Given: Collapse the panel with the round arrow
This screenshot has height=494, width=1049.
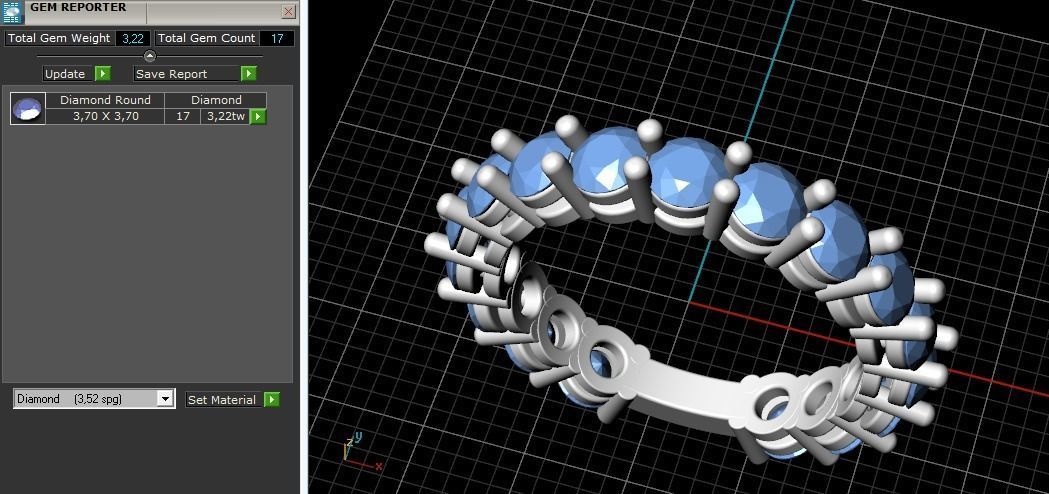Looking at the screenshot, I should point(150,56).
